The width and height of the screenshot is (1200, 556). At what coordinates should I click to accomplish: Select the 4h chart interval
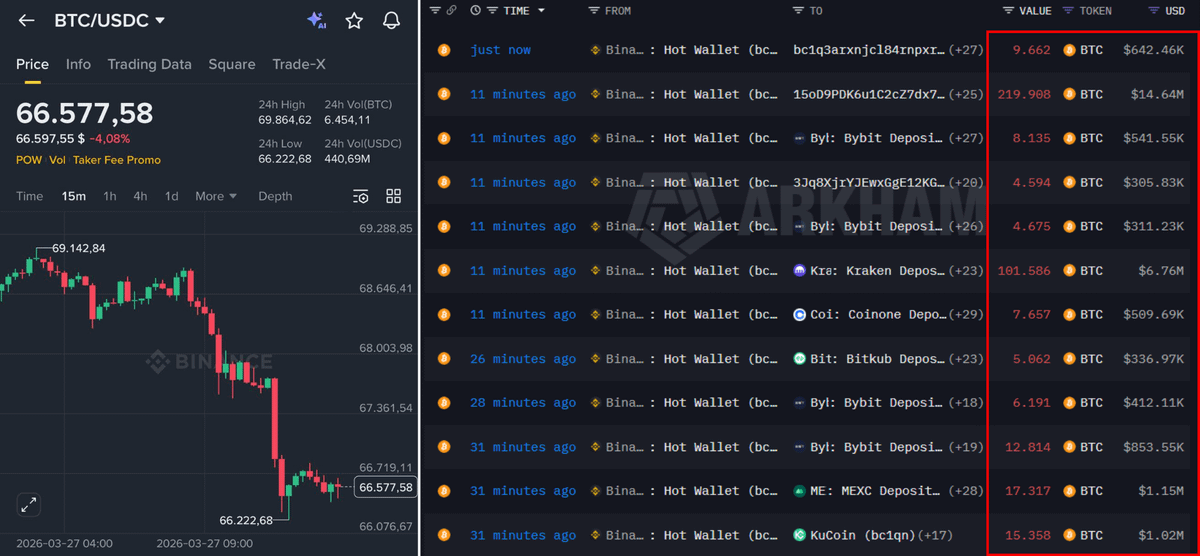coord(140,196)
